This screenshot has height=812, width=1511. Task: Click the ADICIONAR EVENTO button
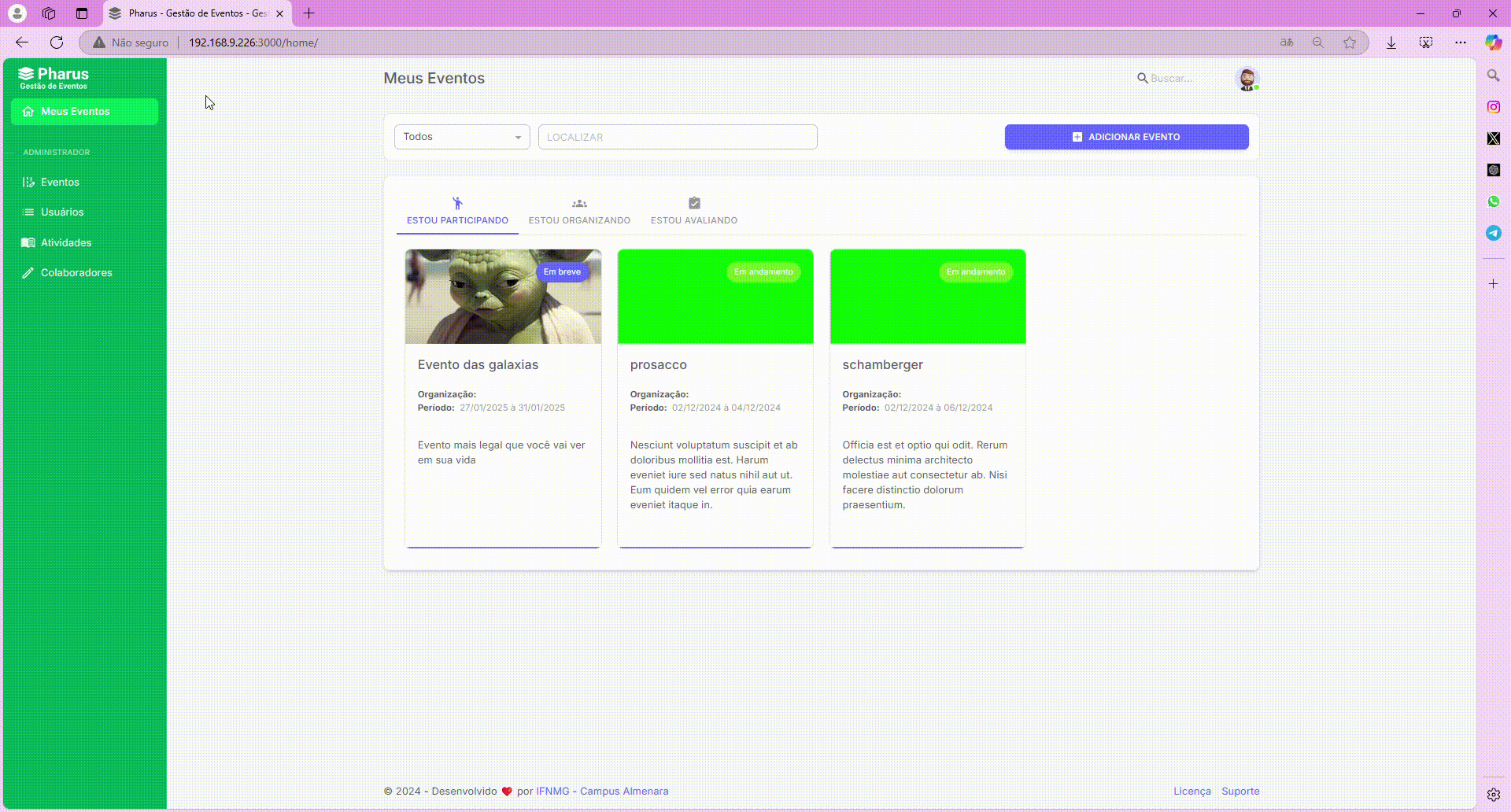(x=1126, y=137)
